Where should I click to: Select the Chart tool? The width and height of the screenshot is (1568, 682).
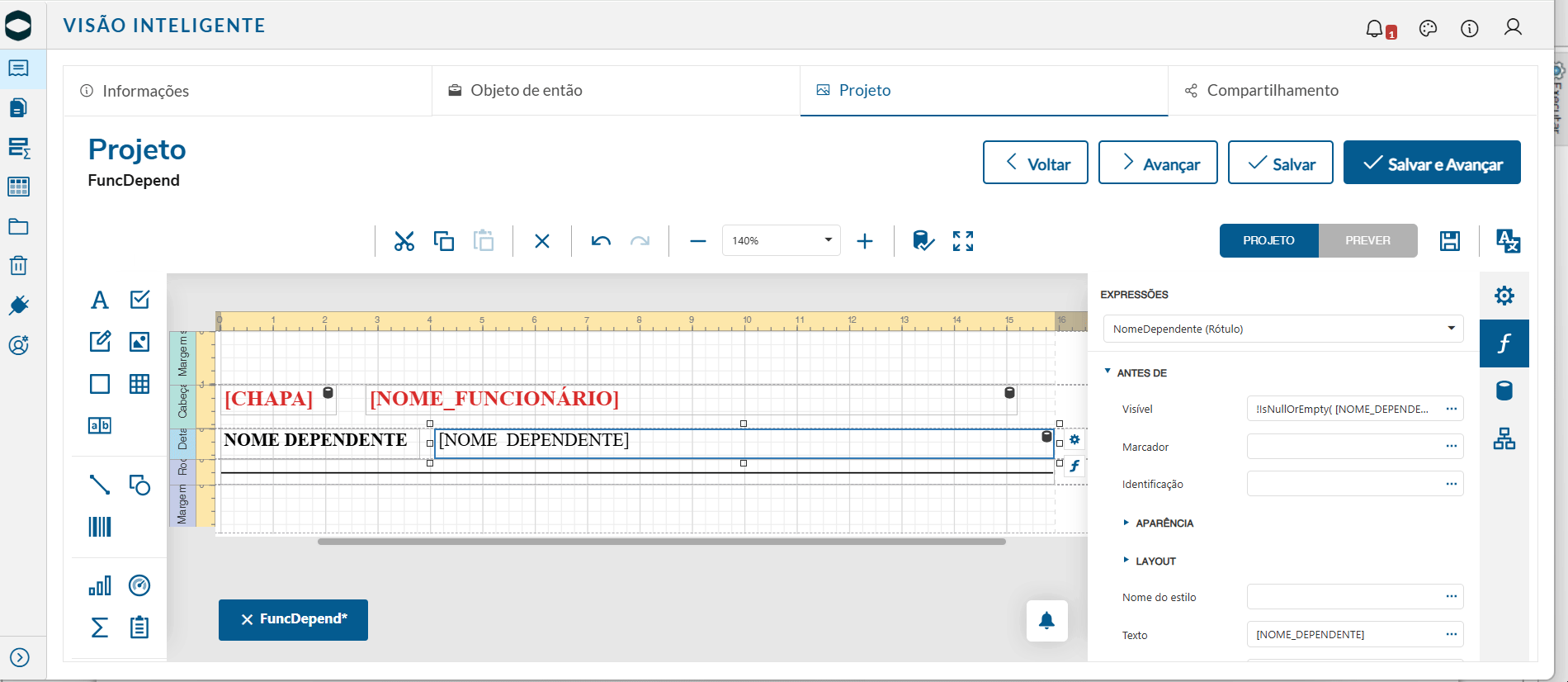click(100, 586)
